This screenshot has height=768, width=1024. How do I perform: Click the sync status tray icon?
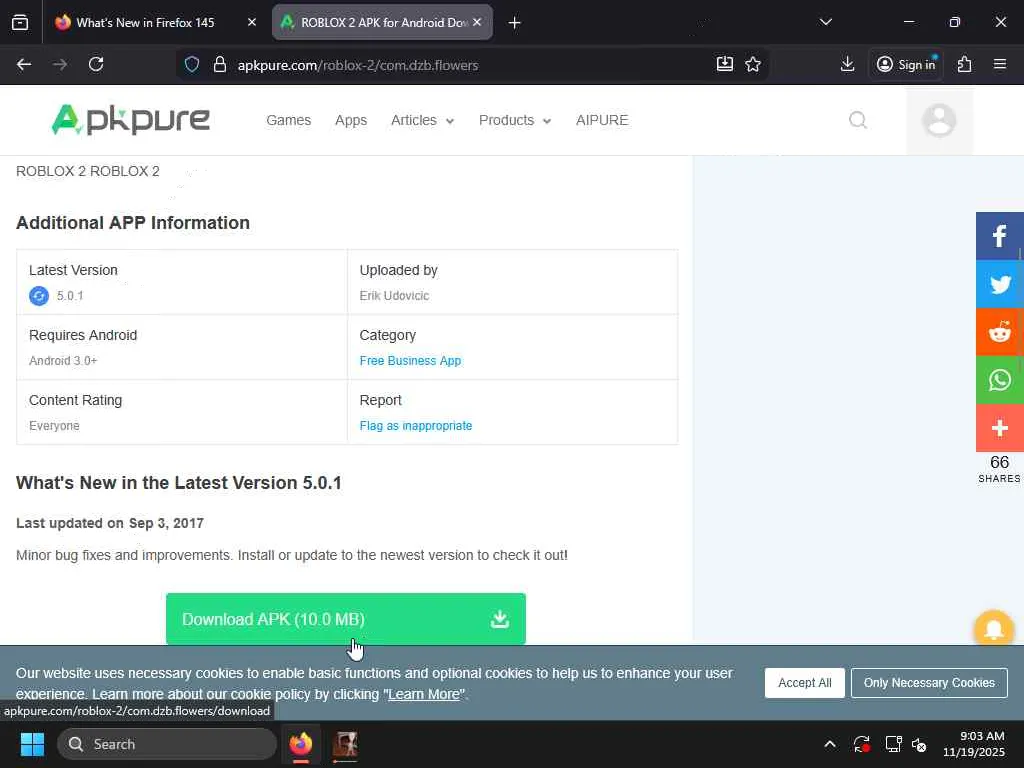click(861, 744)
